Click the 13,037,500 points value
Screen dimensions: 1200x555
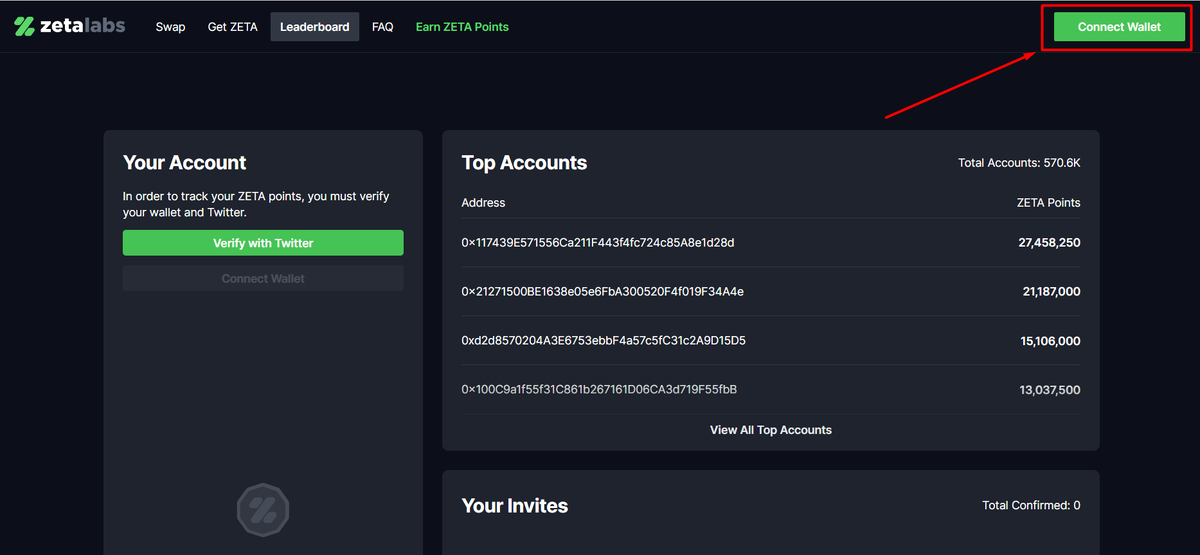[1050, 390]
